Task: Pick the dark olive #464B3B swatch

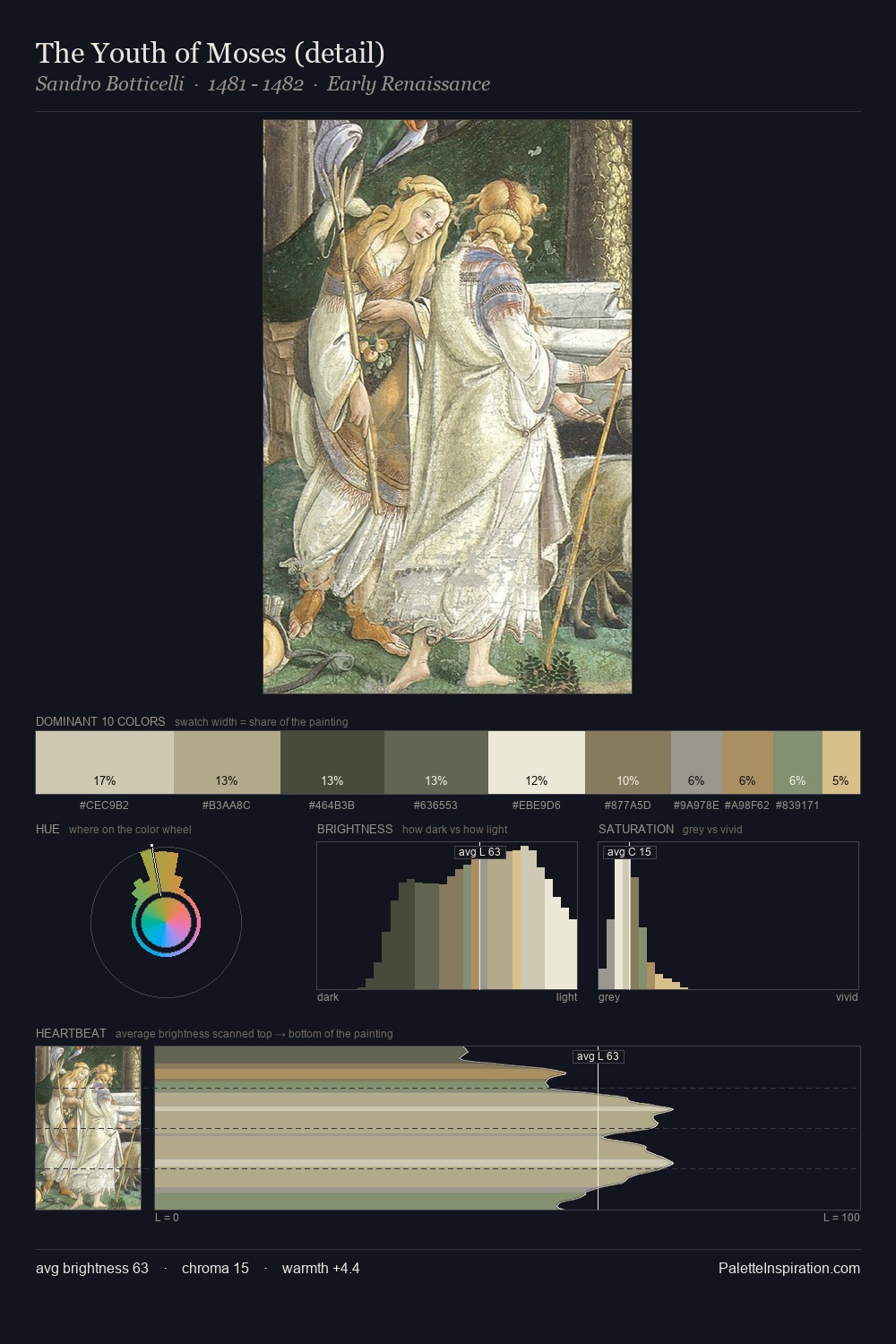Action: 332,762
